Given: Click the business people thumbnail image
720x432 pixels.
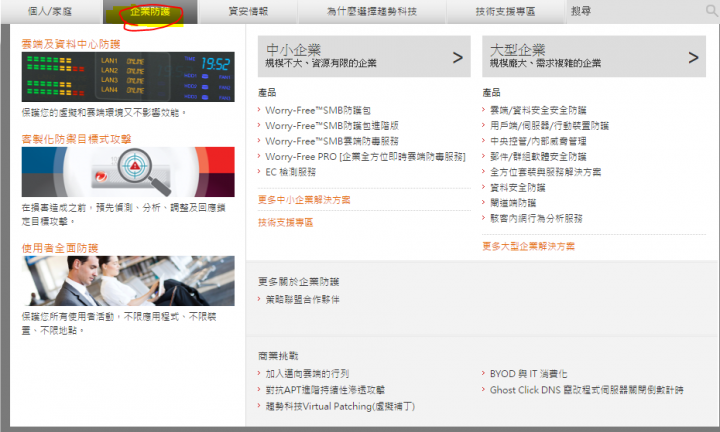Looking at the screenshot, I should click(x=128, y=281).
